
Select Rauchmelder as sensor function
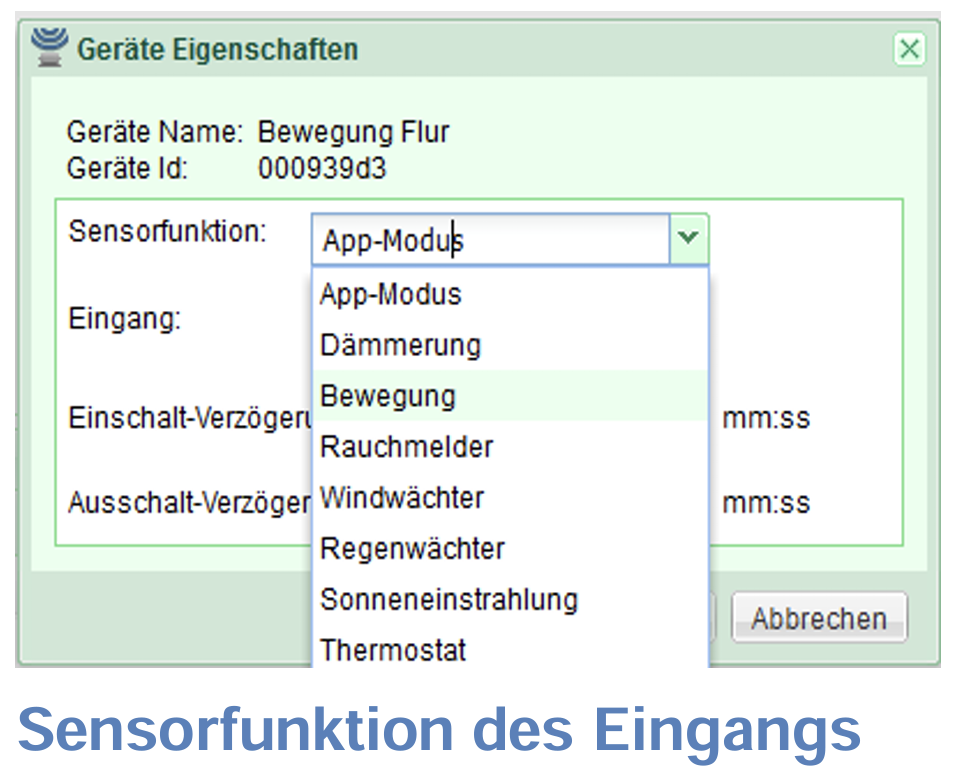coord(406,447)
